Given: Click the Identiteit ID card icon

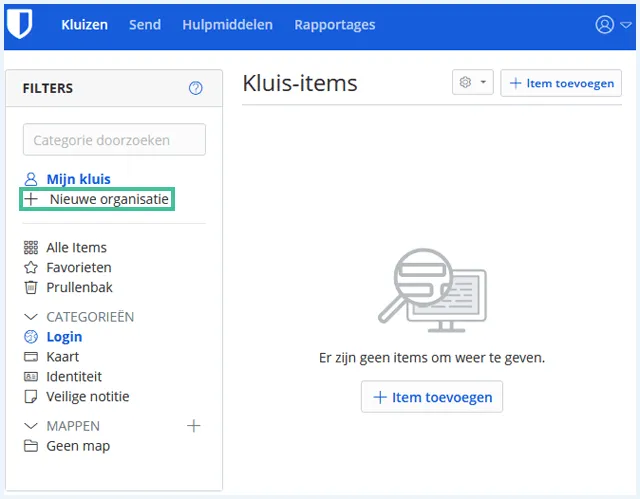Looking at the screenshot, I should tap(31, 377).
